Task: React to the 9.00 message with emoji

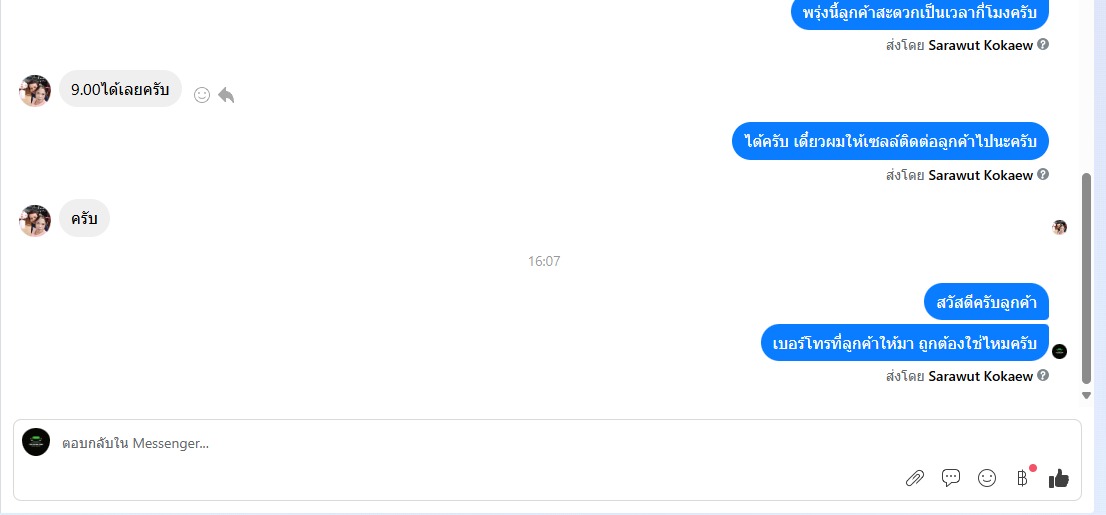Action: pyautogui.click(x=202, y=95)
